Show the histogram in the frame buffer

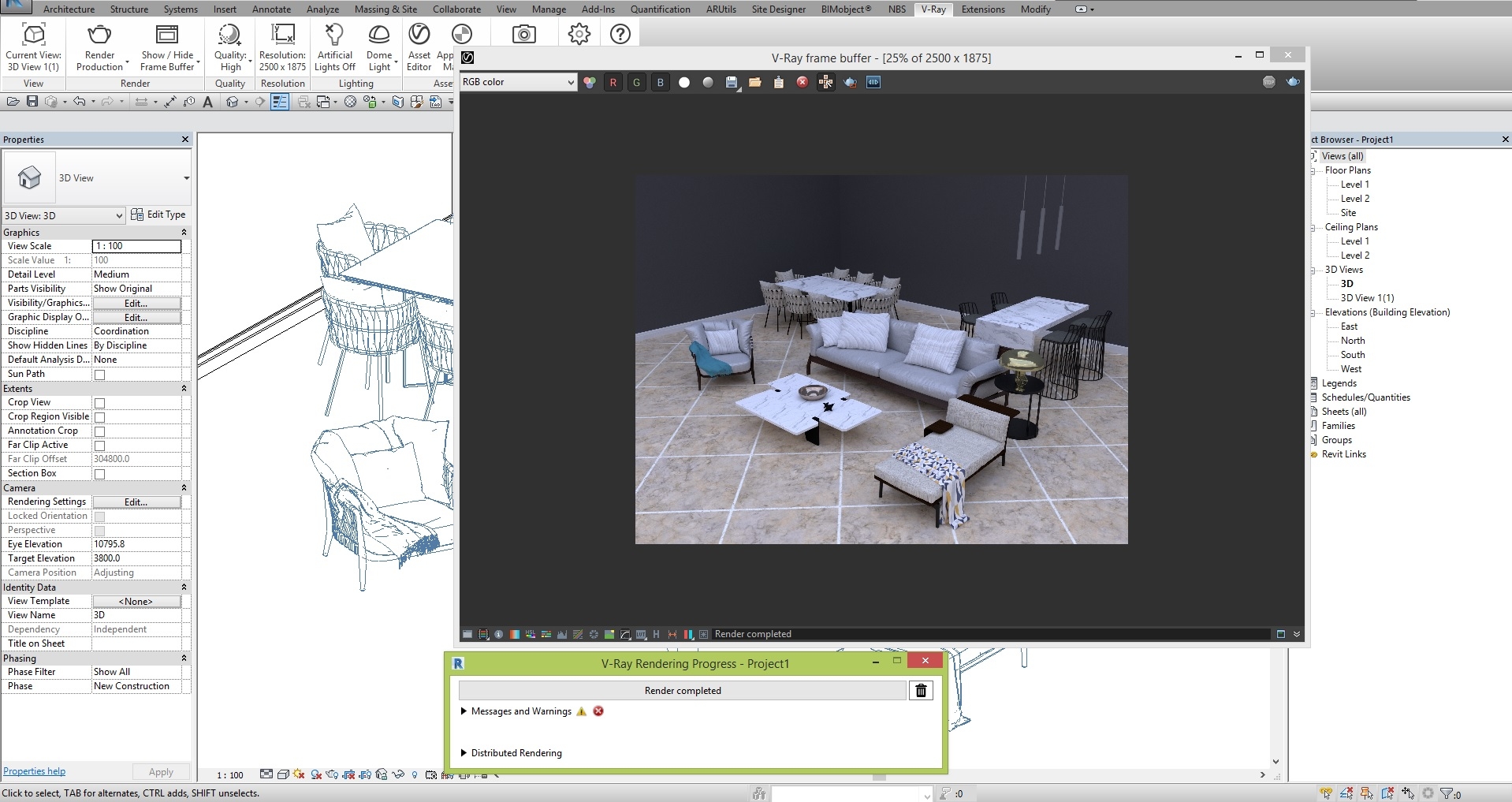563,634
